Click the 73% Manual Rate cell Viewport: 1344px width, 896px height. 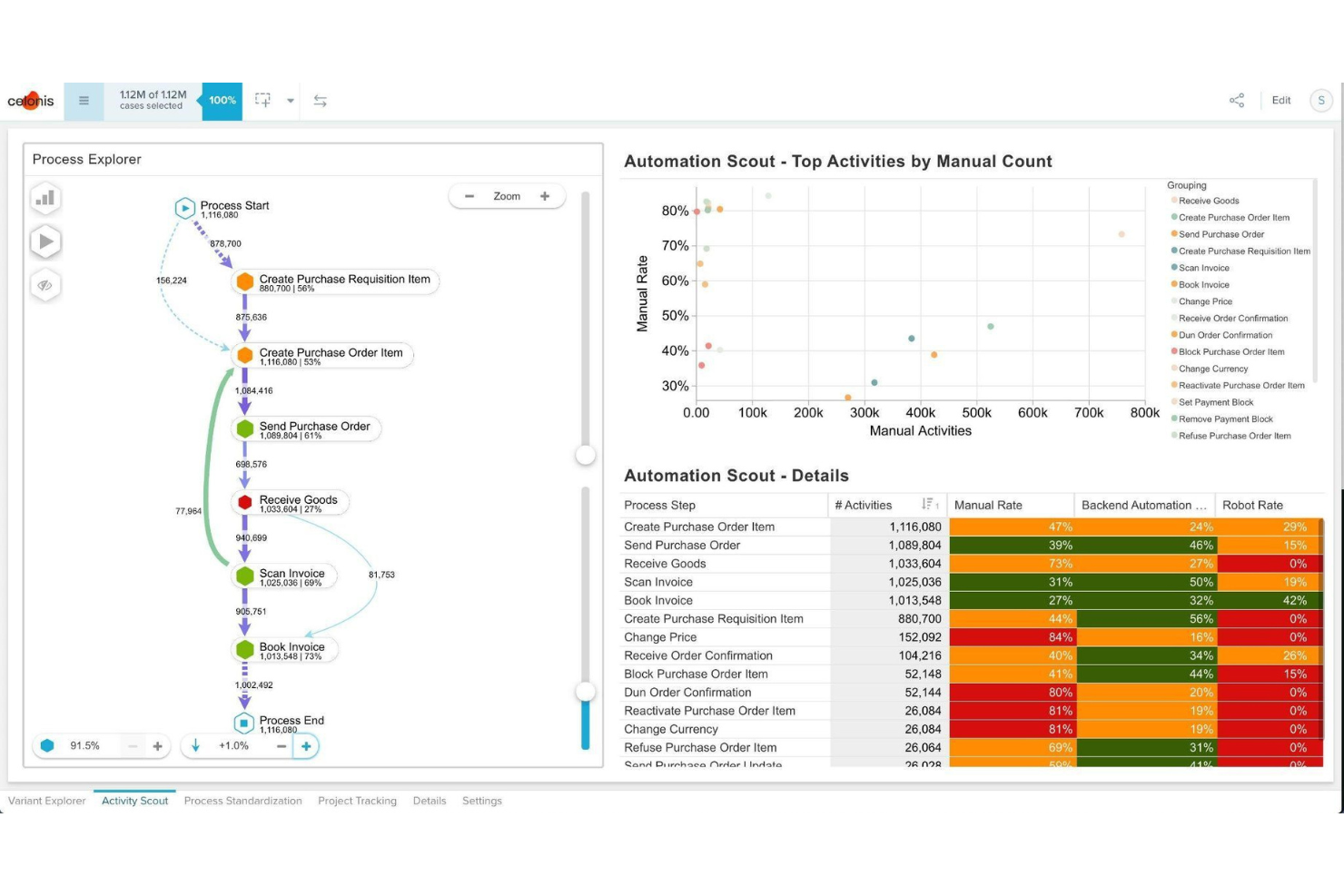[1012, 564]
